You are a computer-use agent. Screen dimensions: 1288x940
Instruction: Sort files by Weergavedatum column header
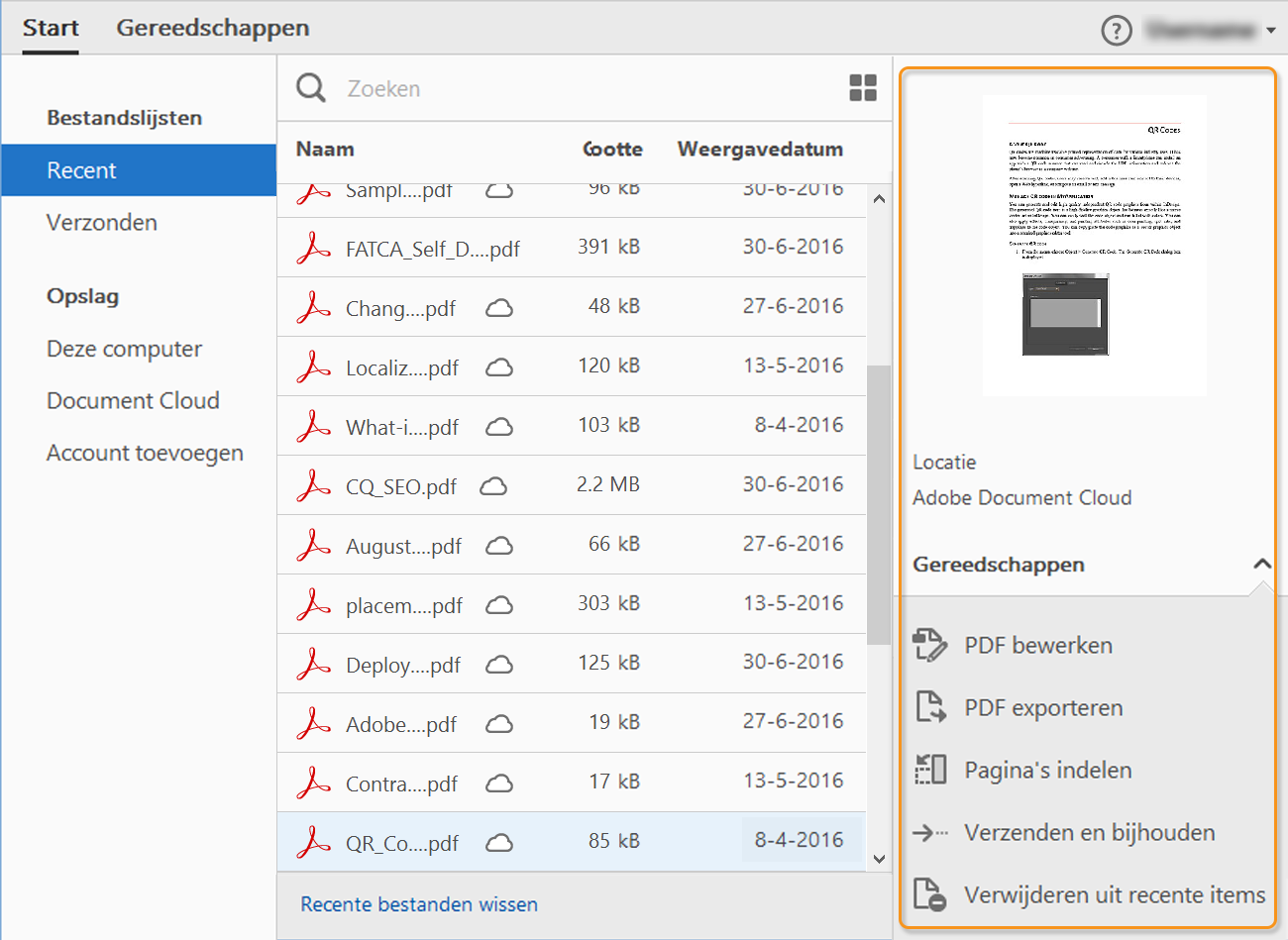(760, 150)
